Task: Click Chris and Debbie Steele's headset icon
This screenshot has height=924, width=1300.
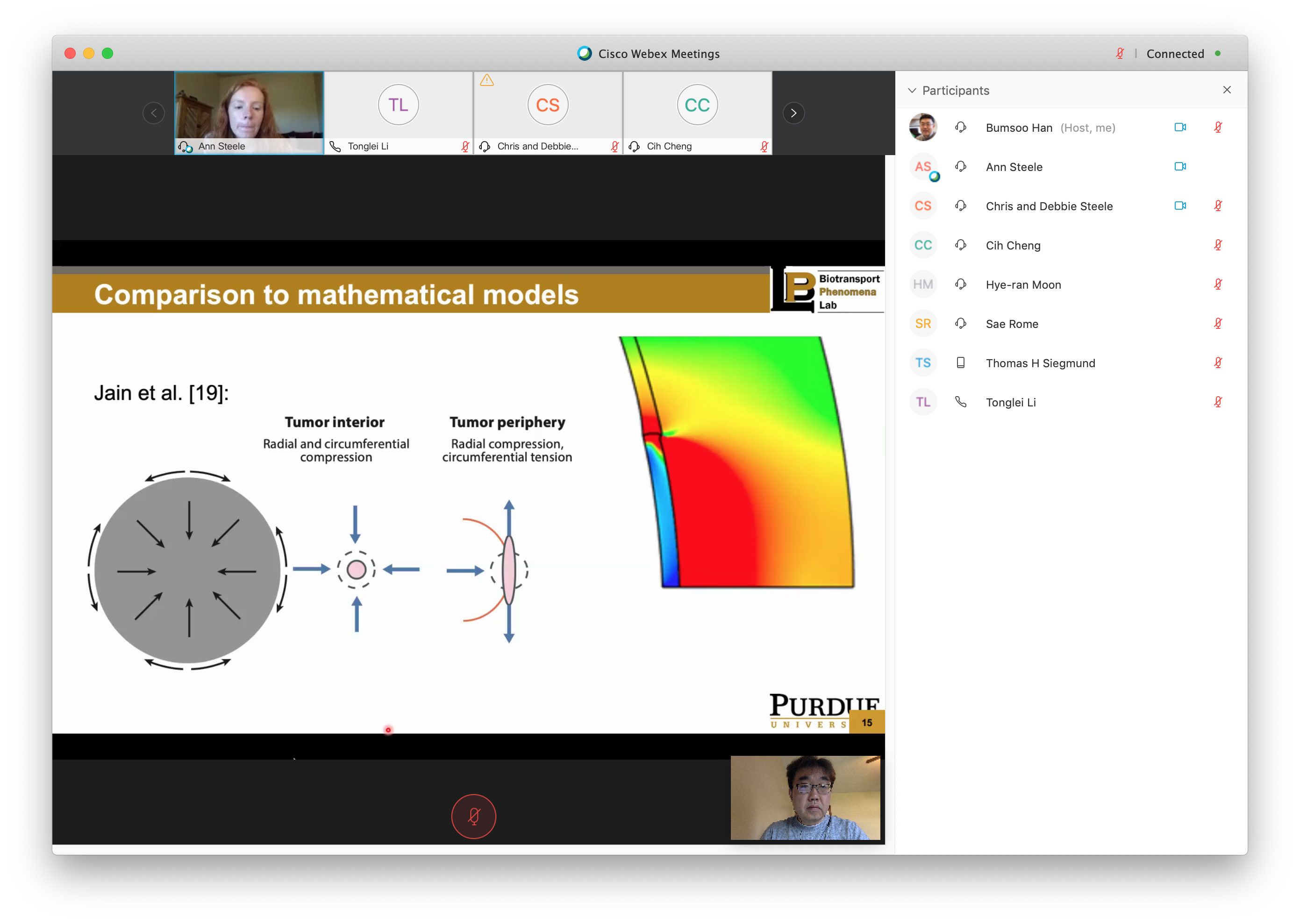Action: (x=961, y=206)
